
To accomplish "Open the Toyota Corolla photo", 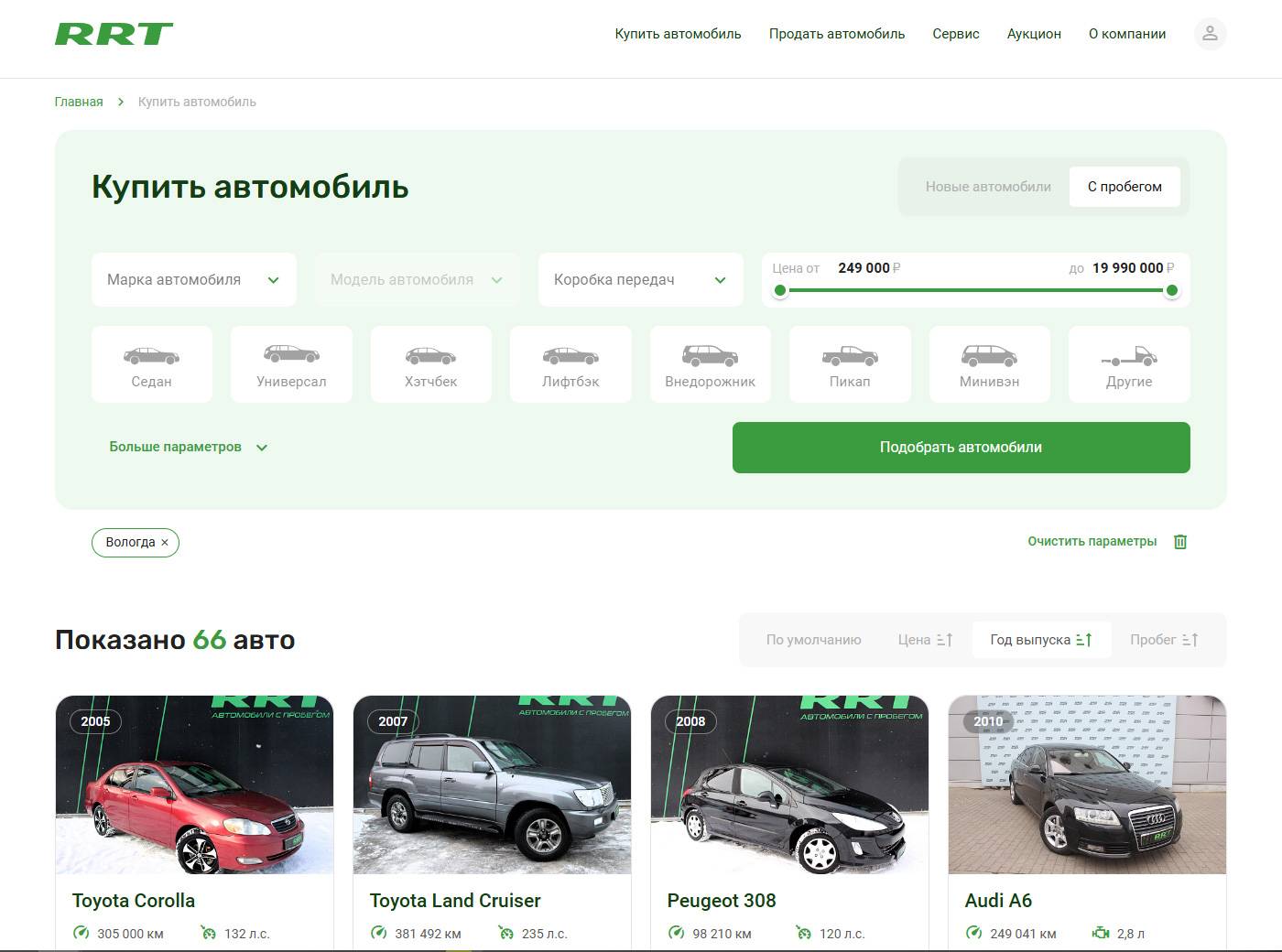I will [194, 785].
